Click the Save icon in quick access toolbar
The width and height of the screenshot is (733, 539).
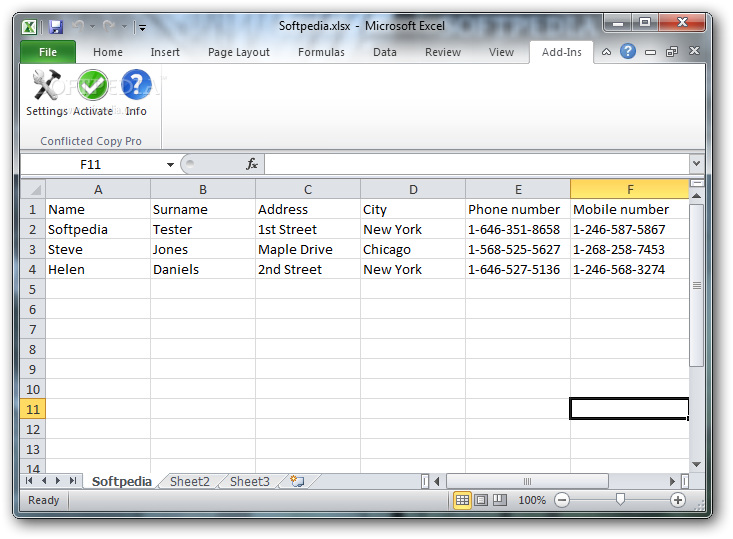[x=56, y=27]
